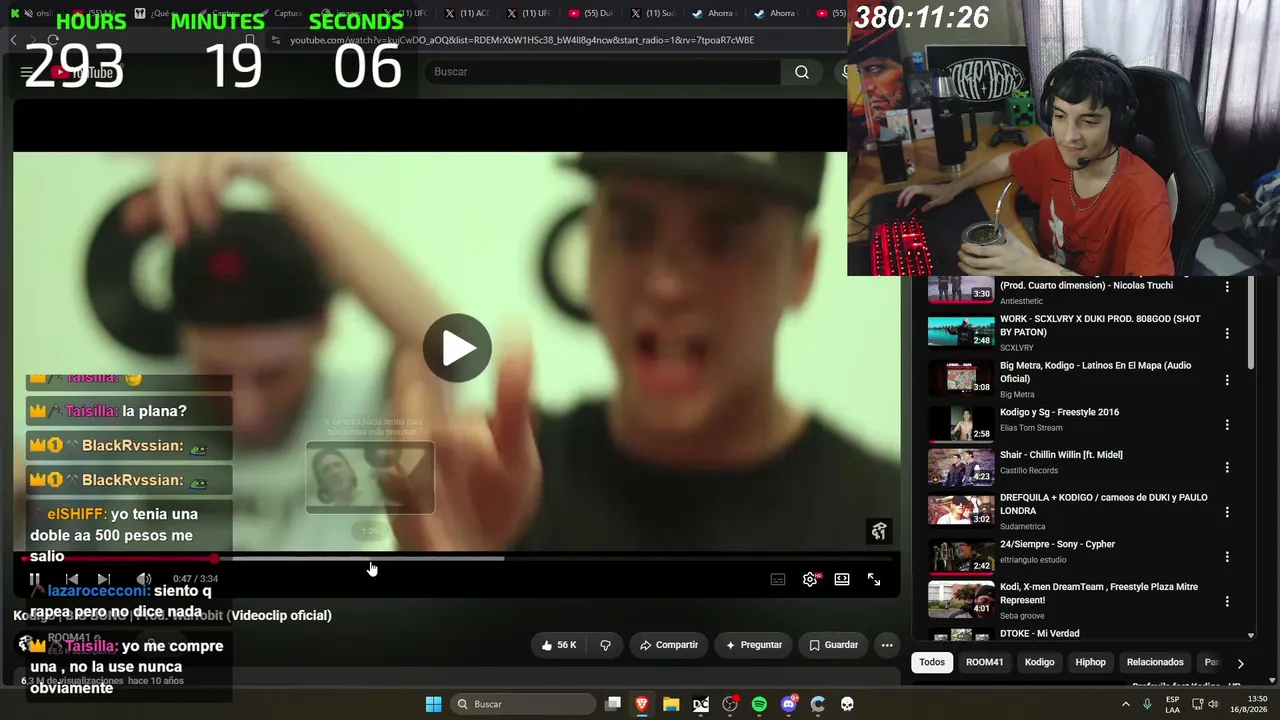This screenshot has height=720, width=1280.
Task: Open more actions menu below video
Action: 887,645
